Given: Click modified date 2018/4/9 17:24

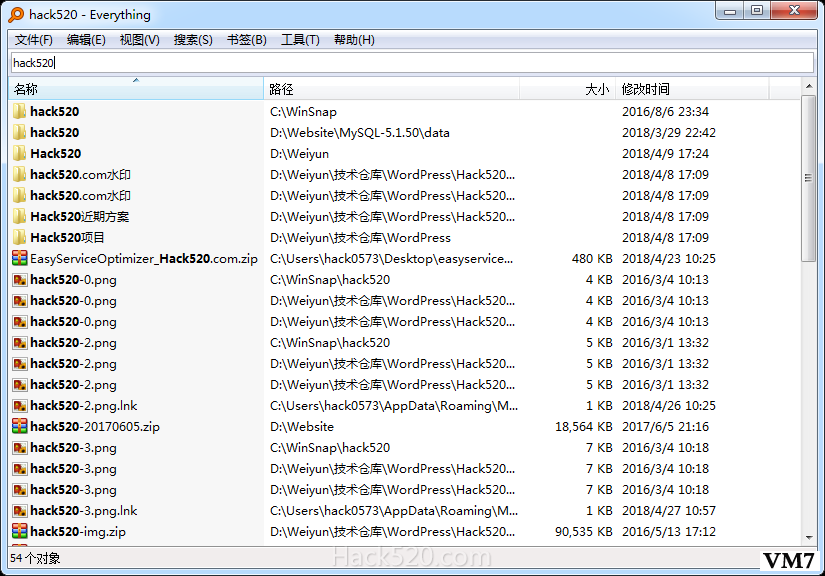Looking at the screenshot, I should tap(666, 154).
